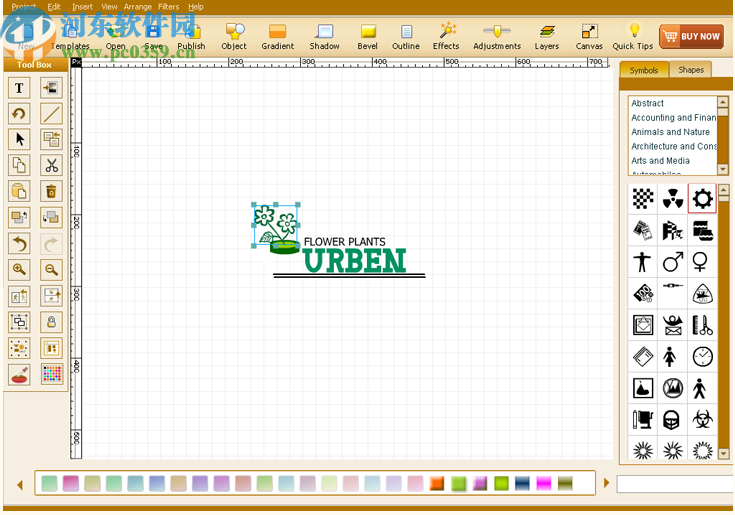Click the BUY NOW button
Image resolution: width=735 pixels, height=515 pixels.
tap(691, 37)
